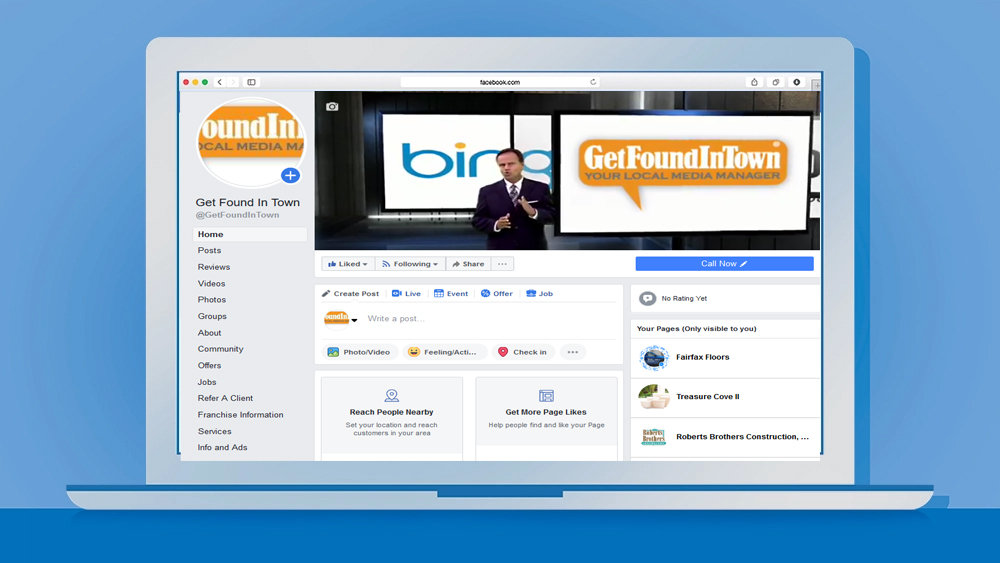1000x563 pixels.
Task: Add Feeling/Activity to post
Action: tap(445, 352)
